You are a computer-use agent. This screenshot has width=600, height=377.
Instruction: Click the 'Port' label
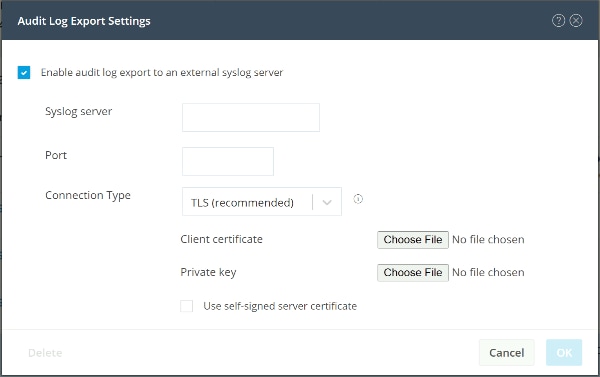(56, 155)
